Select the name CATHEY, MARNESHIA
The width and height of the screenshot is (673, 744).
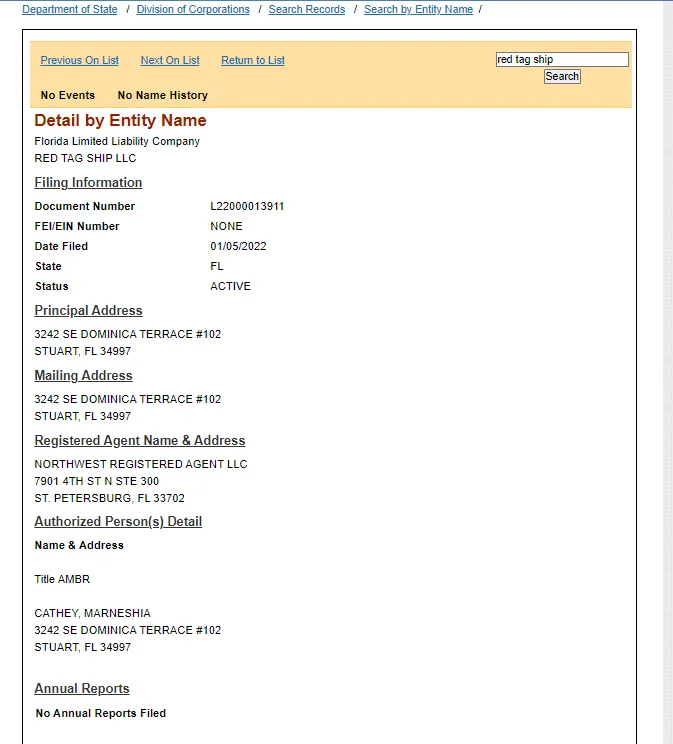(93, 613)
